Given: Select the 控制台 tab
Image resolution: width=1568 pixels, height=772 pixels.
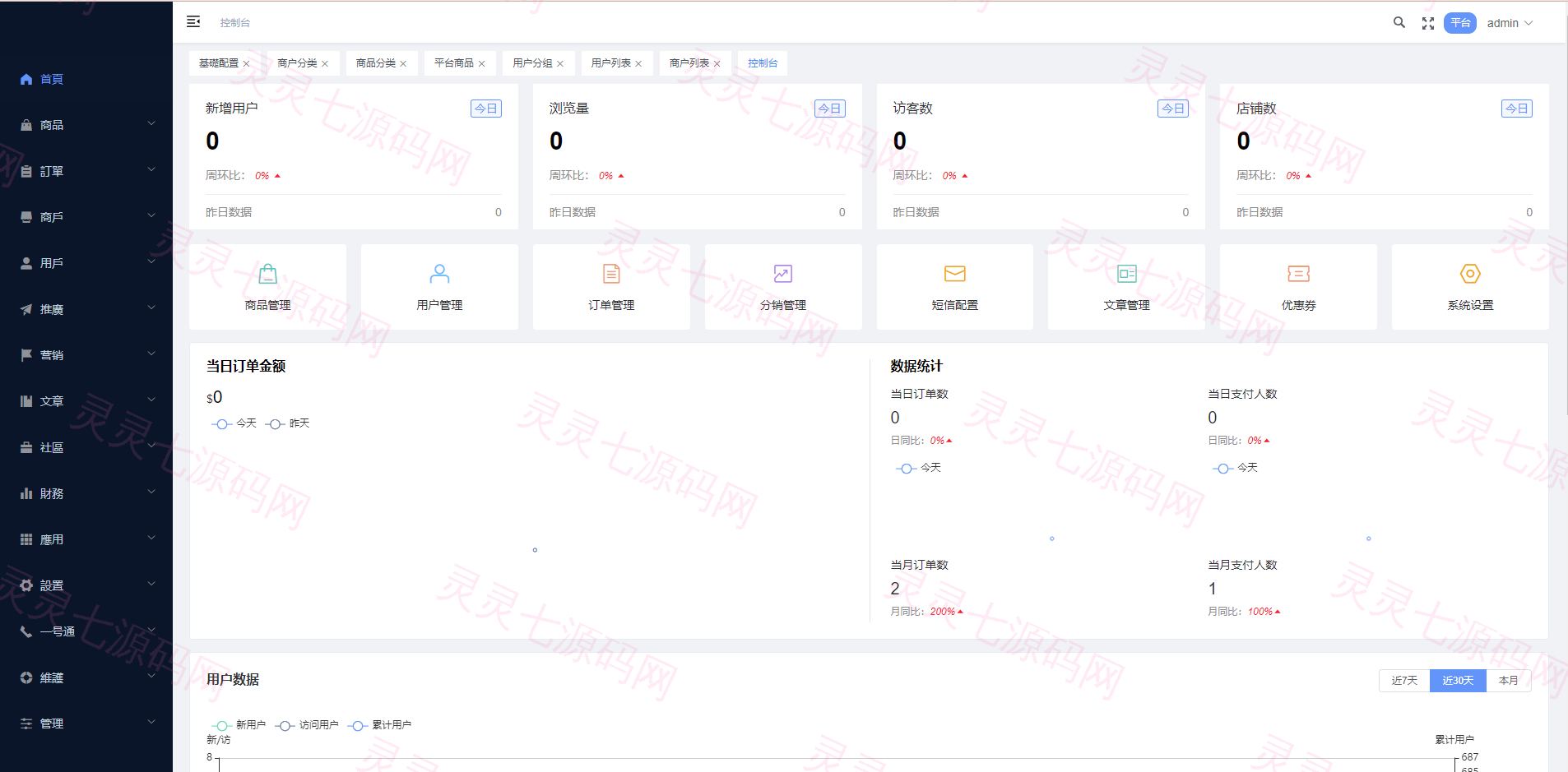Looking at the screenshot, I should pyautogui.click(x=763, y=63).
